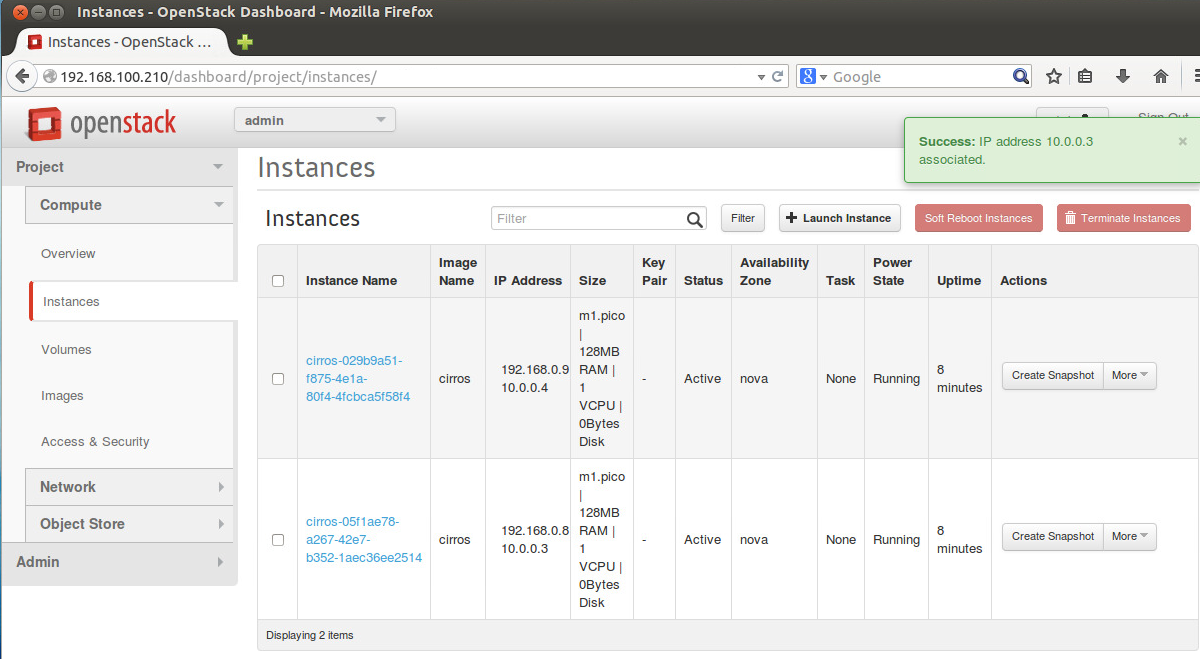Click the page reload icon
1200x659 pixels.
[x=776, y=76]
